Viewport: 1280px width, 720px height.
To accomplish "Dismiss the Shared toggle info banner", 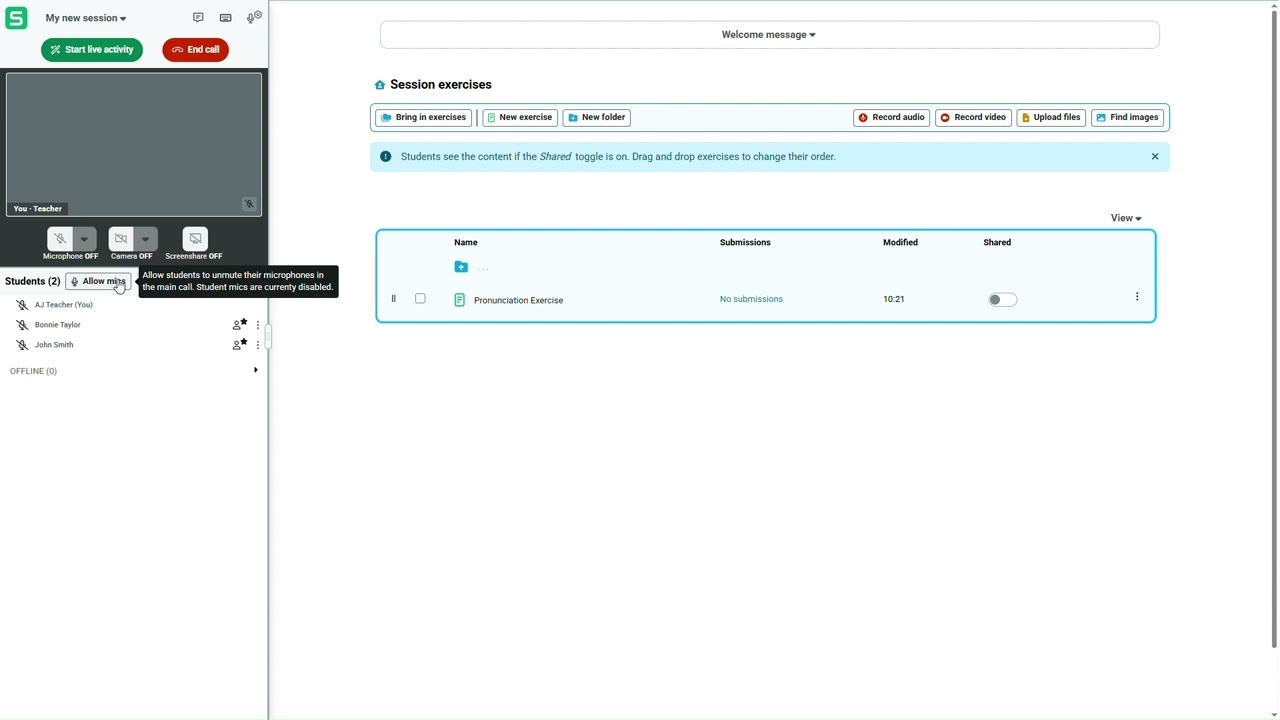I will (x=1155, y=157).
